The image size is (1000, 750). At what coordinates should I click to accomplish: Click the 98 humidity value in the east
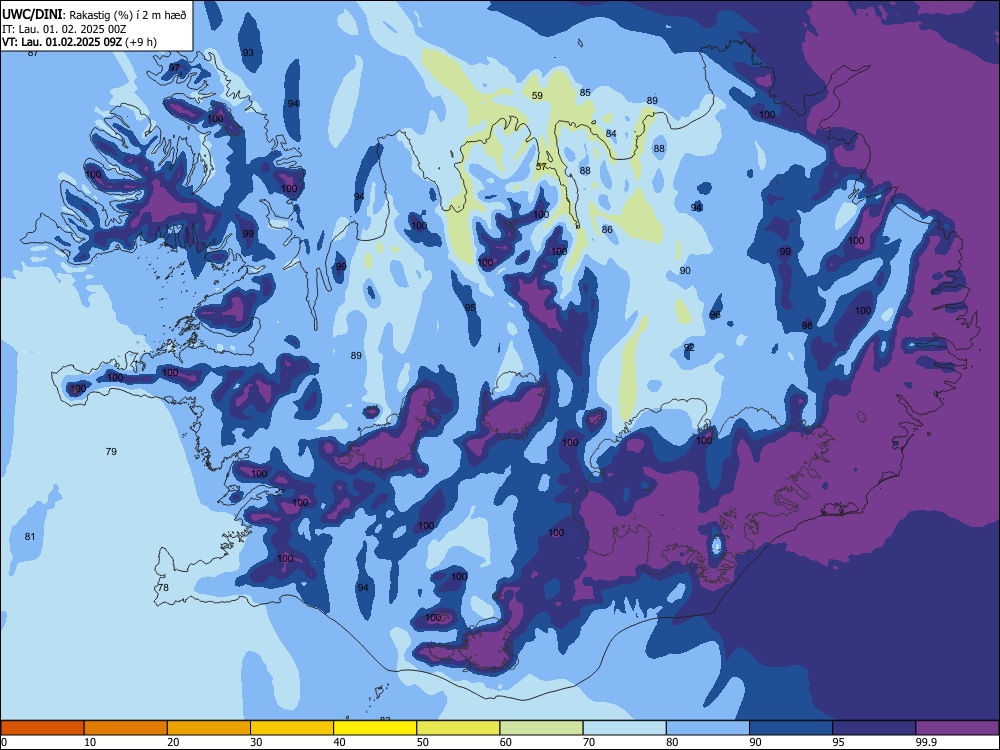(807, 325)
